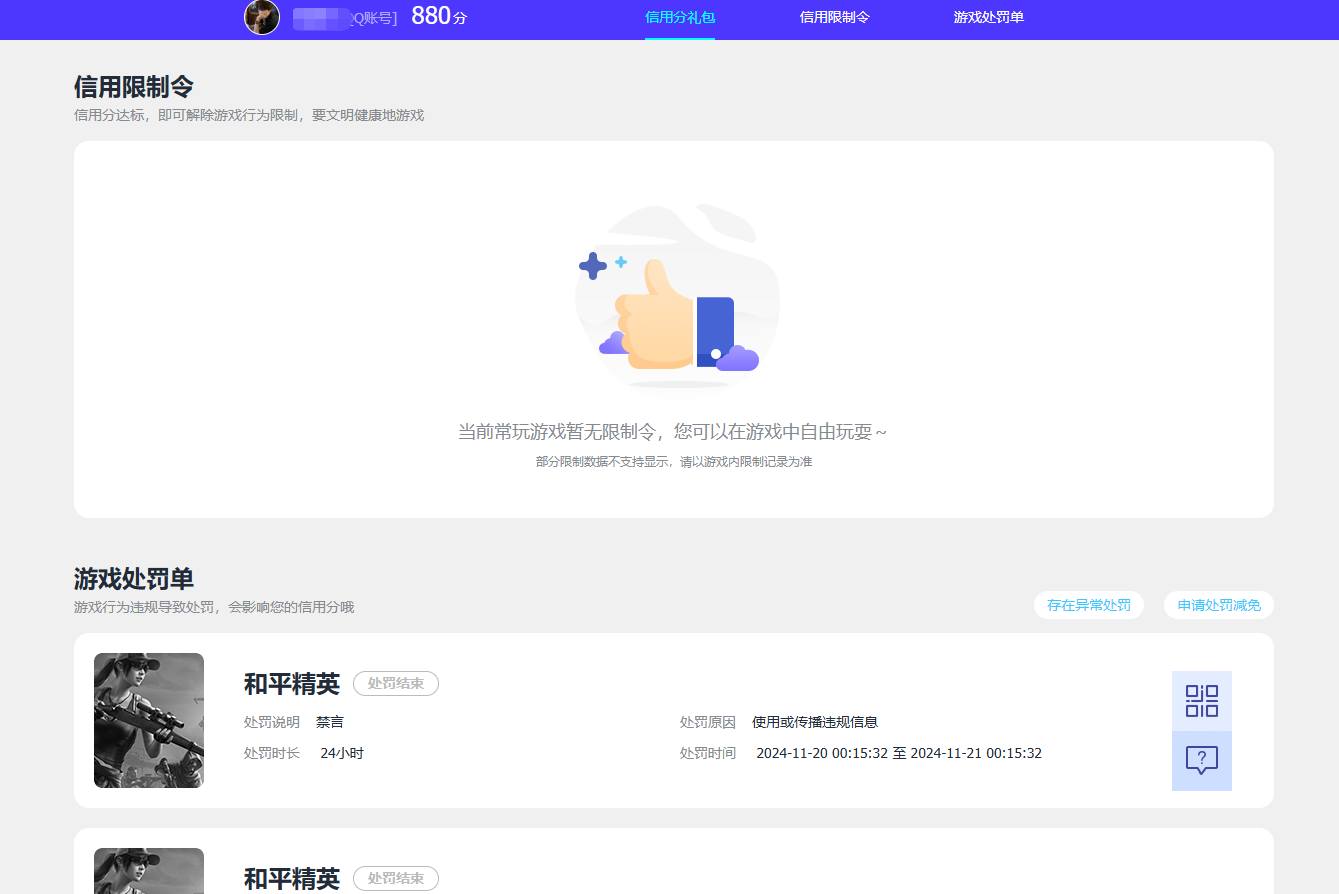1339x894 pixels.
Task: Click the 存在异常处罚 button
Action: coord(1088,605)
